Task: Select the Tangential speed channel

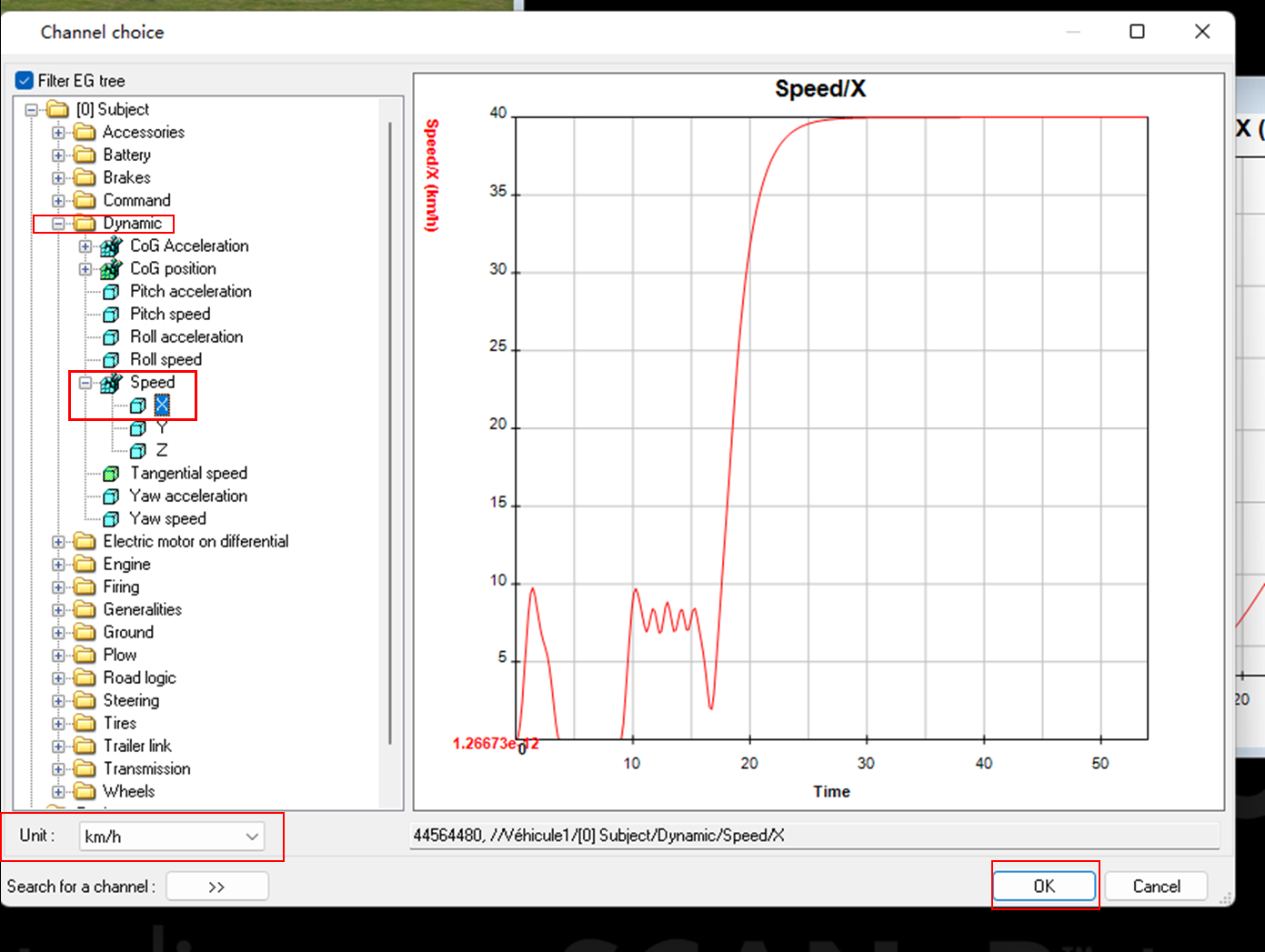Action: (188, 473)
